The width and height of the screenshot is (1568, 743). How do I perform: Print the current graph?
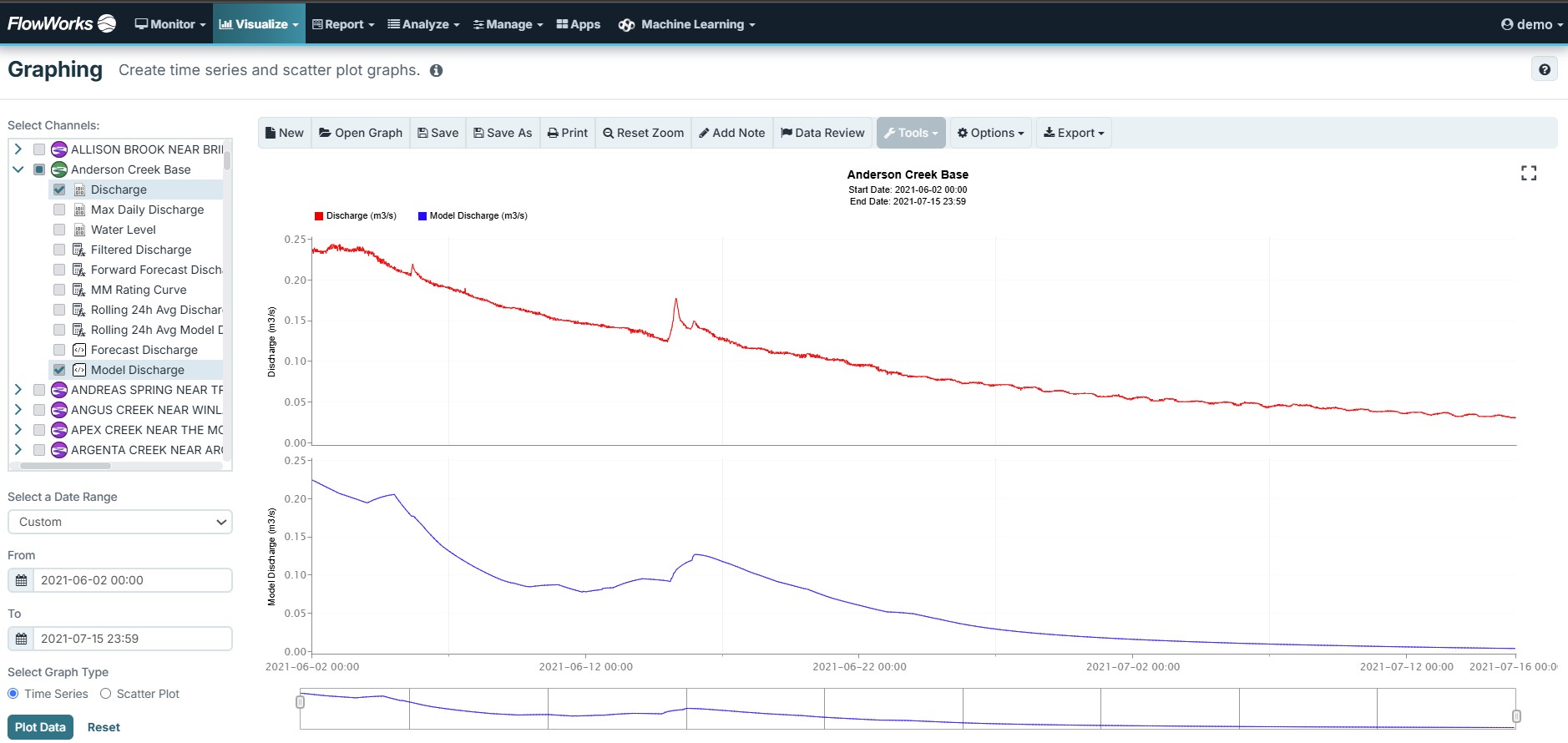(568, 133)
